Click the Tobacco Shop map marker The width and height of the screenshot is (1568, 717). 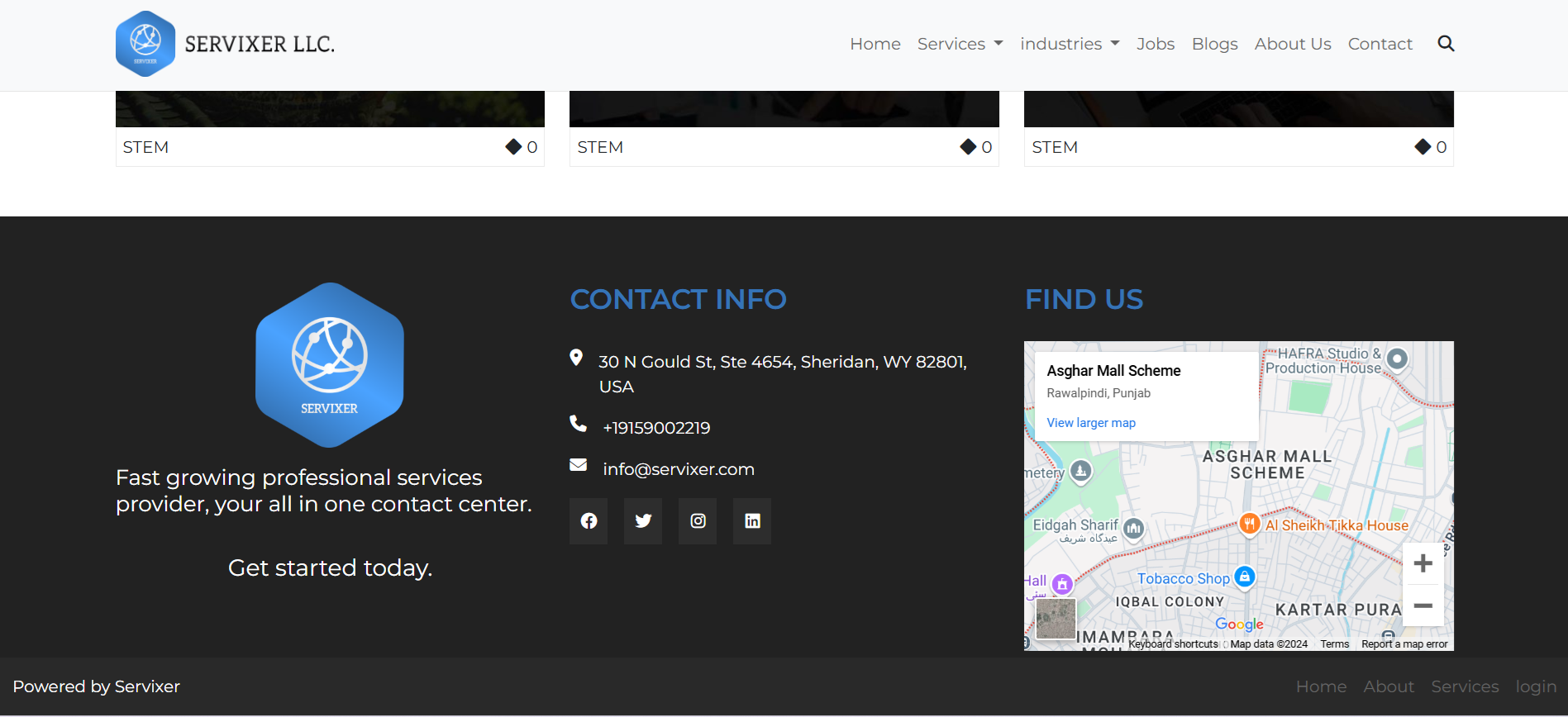(1244, 577)
